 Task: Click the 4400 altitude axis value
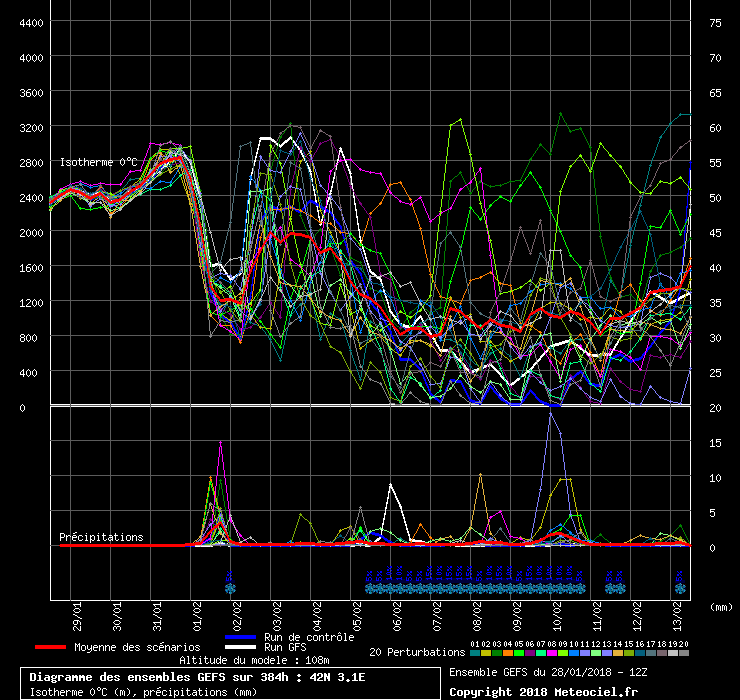[x=31, y=23]
